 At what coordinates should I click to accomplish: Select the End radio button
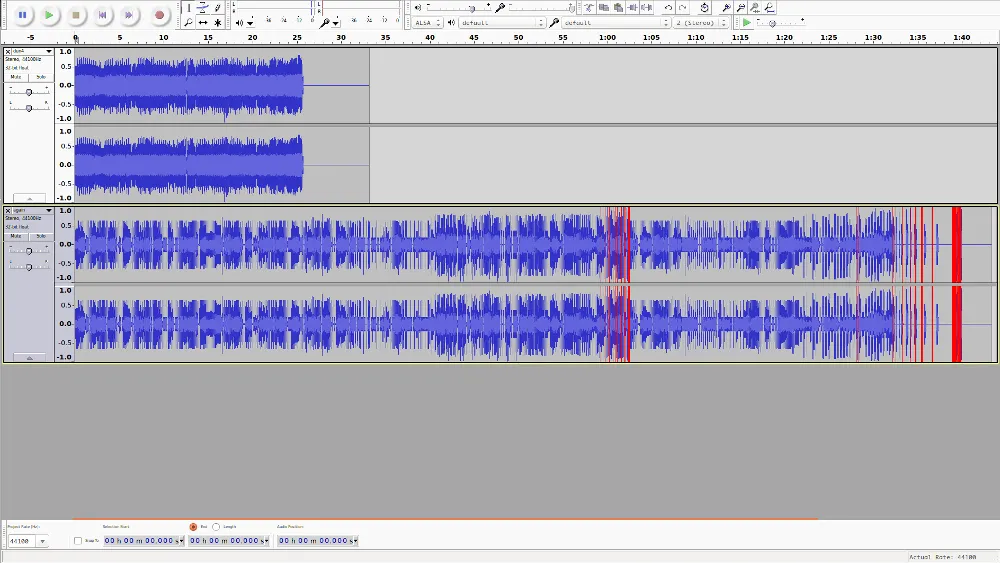pos(193,527)
